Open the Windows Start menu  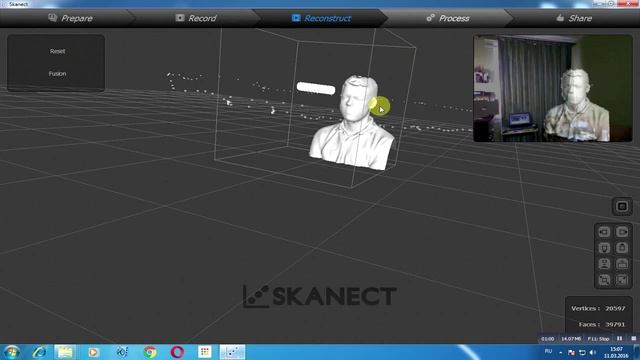coord(12,352)
